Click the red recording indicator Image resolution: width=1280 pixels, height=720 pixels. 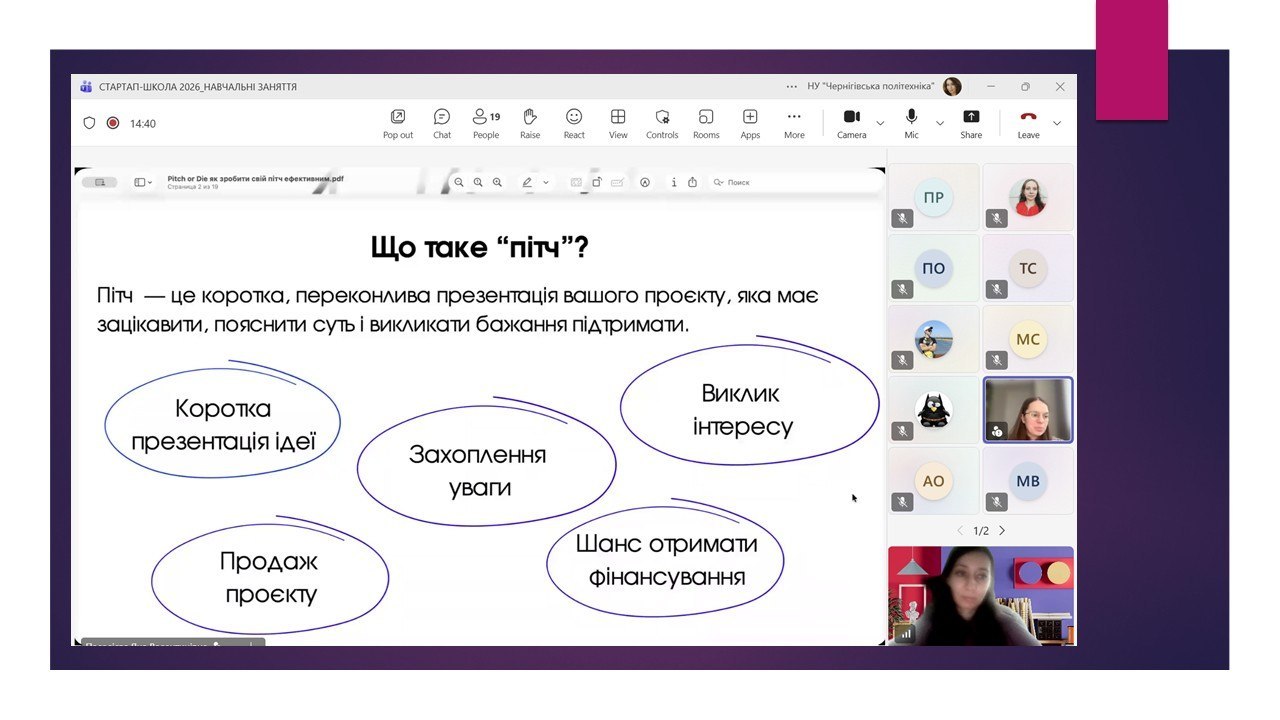click(x=113, y=123)
